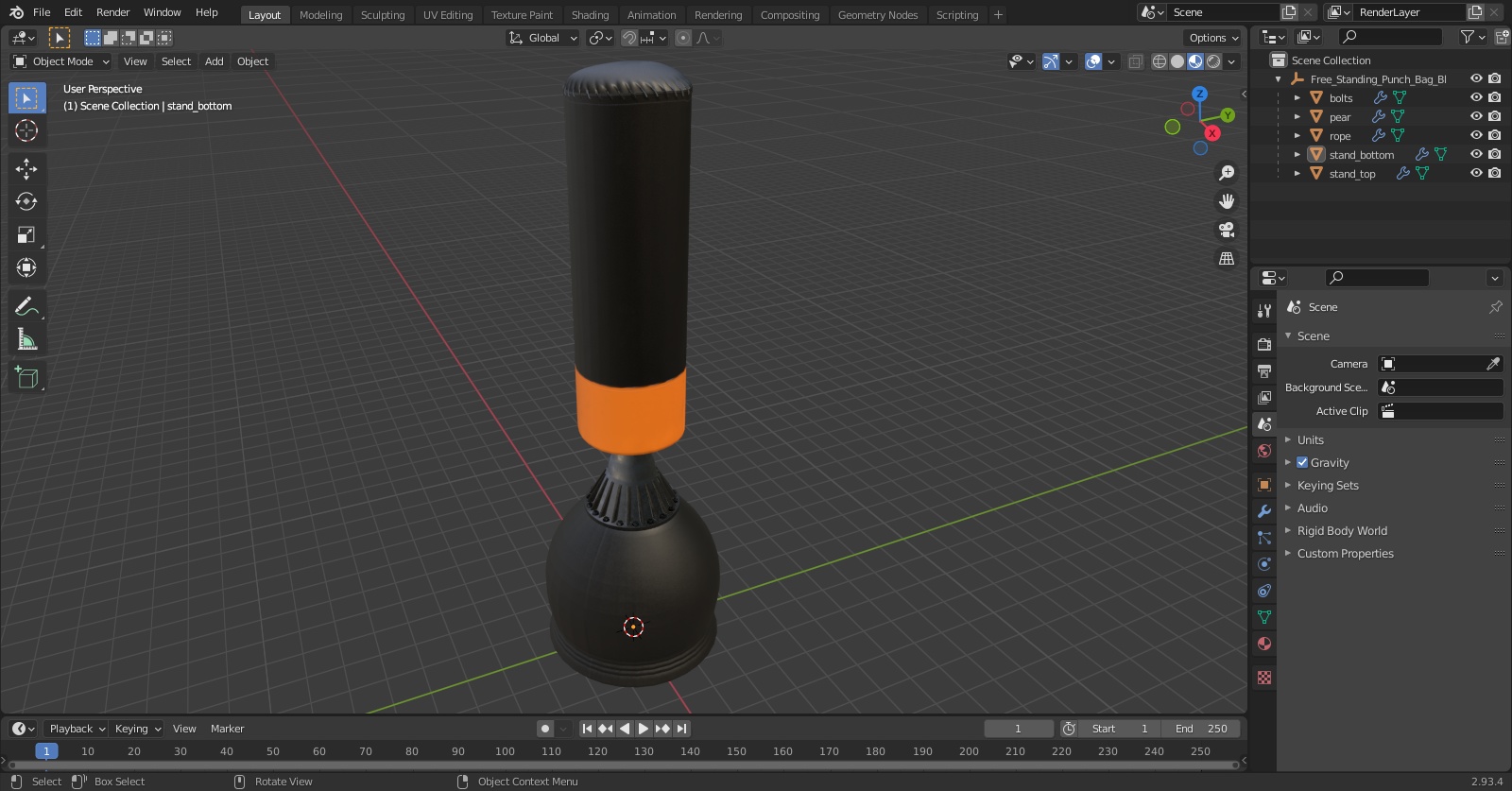Viewport: 1512px width, 791px height.
Task: Toggle the camera view icon
Action: click(1227, 230)
